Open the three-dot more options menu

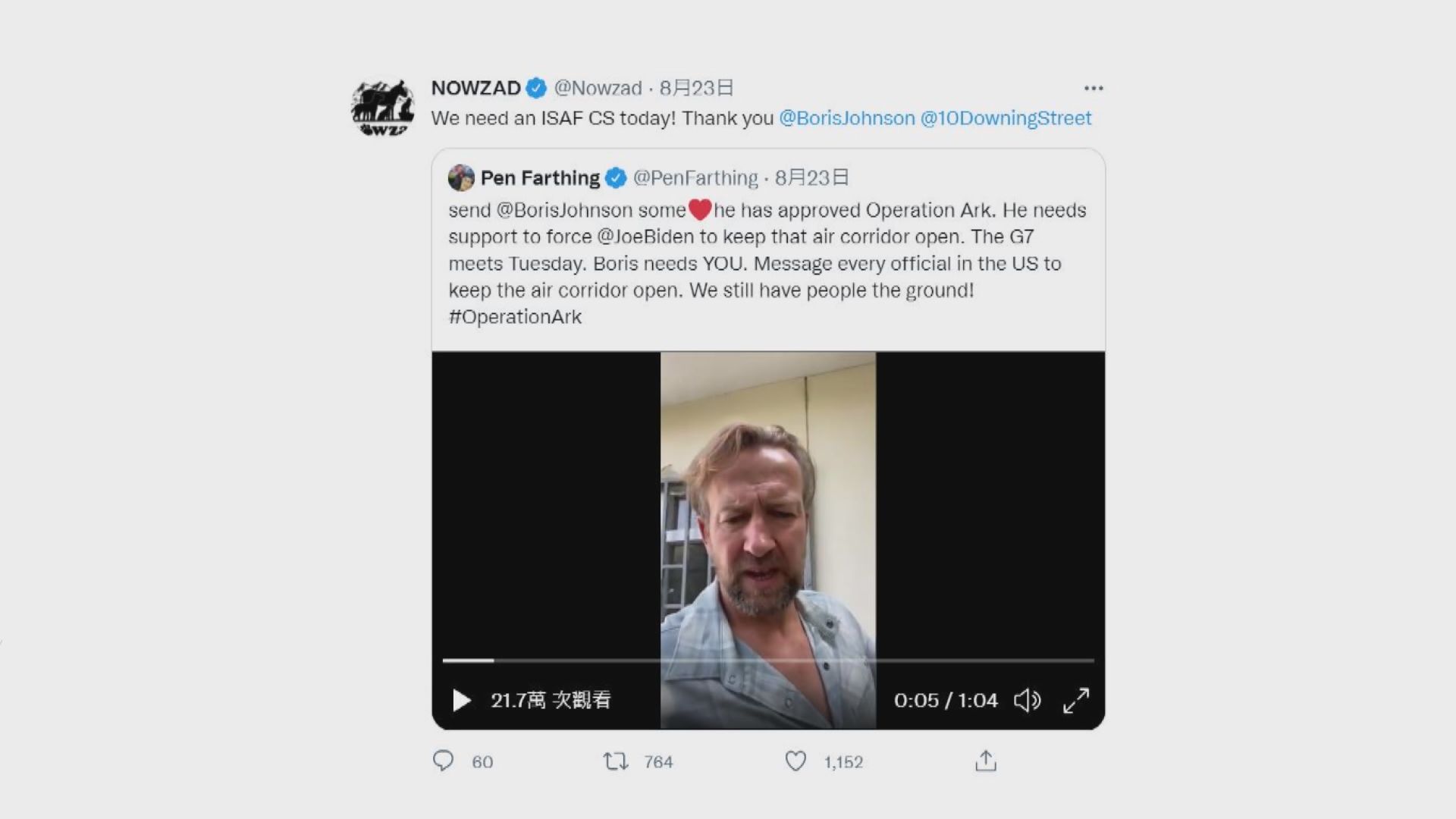click(1094, 89)
